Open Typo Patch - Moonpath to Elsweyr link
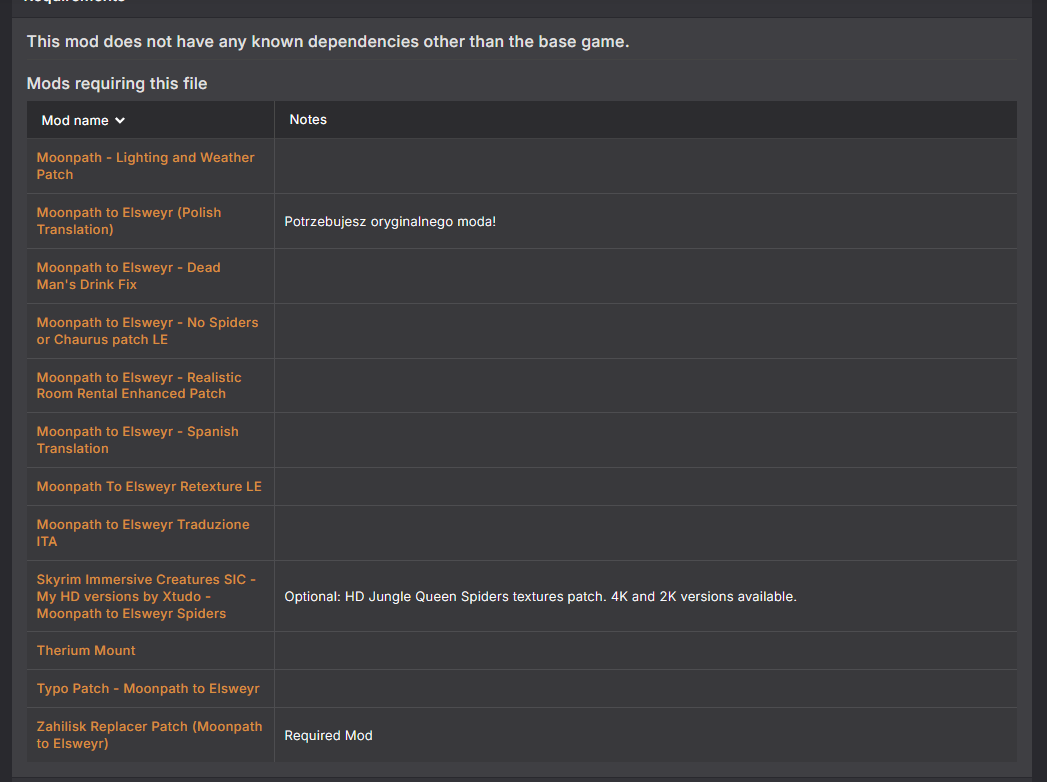Screen dimensions: 1047x782 pos(148,689)
